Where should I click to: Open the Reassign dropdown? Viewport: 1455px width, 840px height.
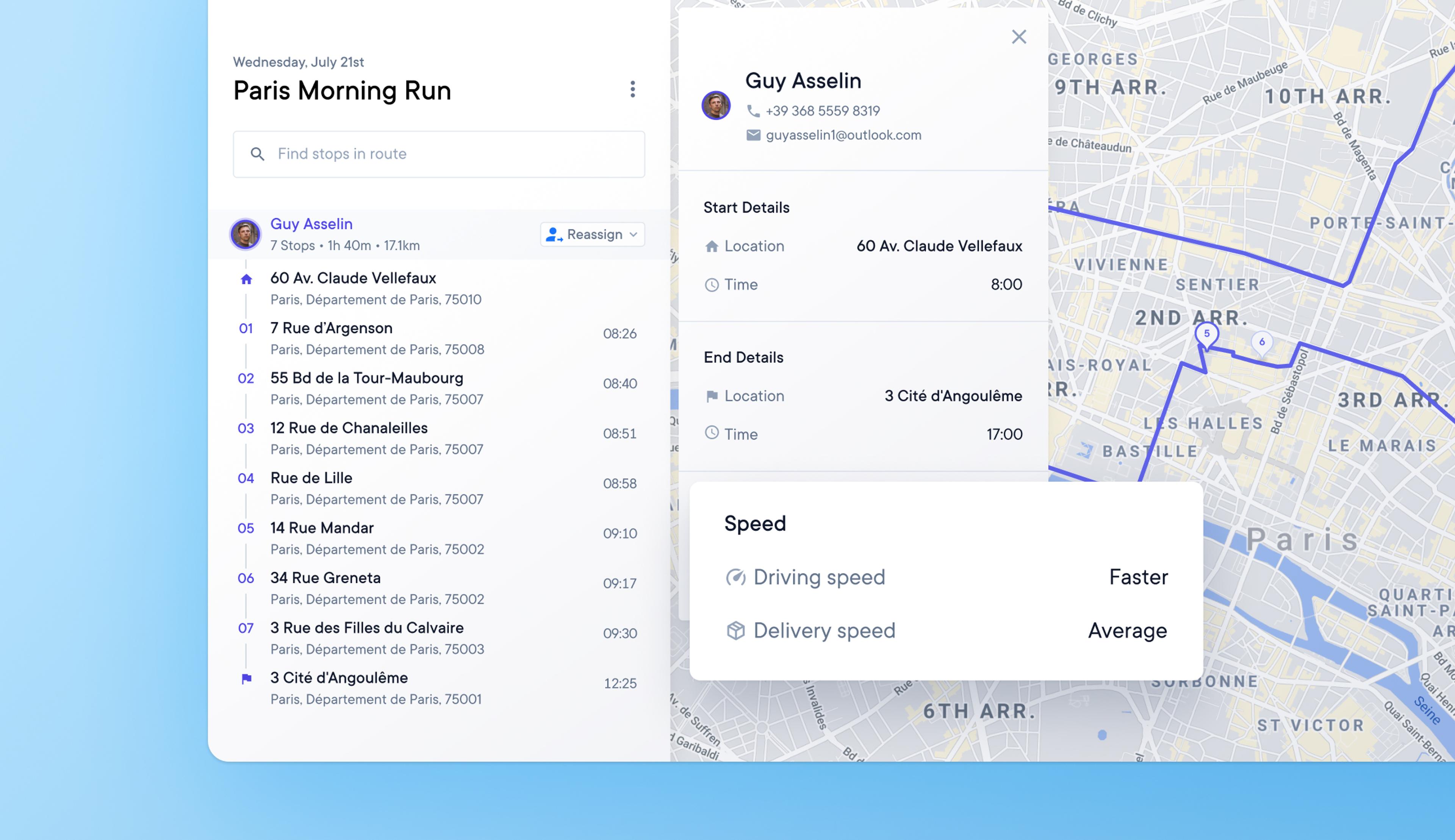592,234
